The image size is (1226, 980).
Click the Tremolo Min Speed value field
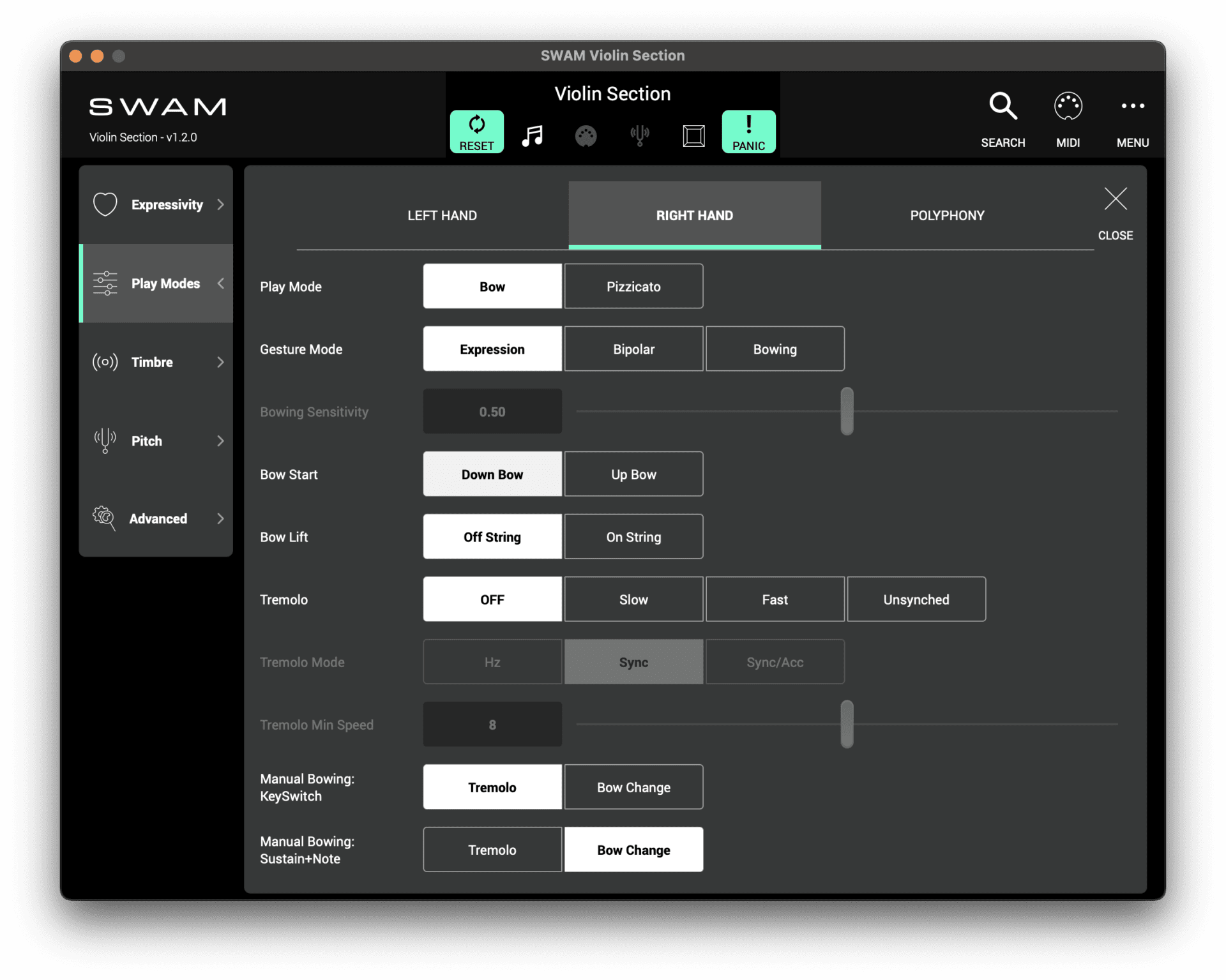(492, 724)
